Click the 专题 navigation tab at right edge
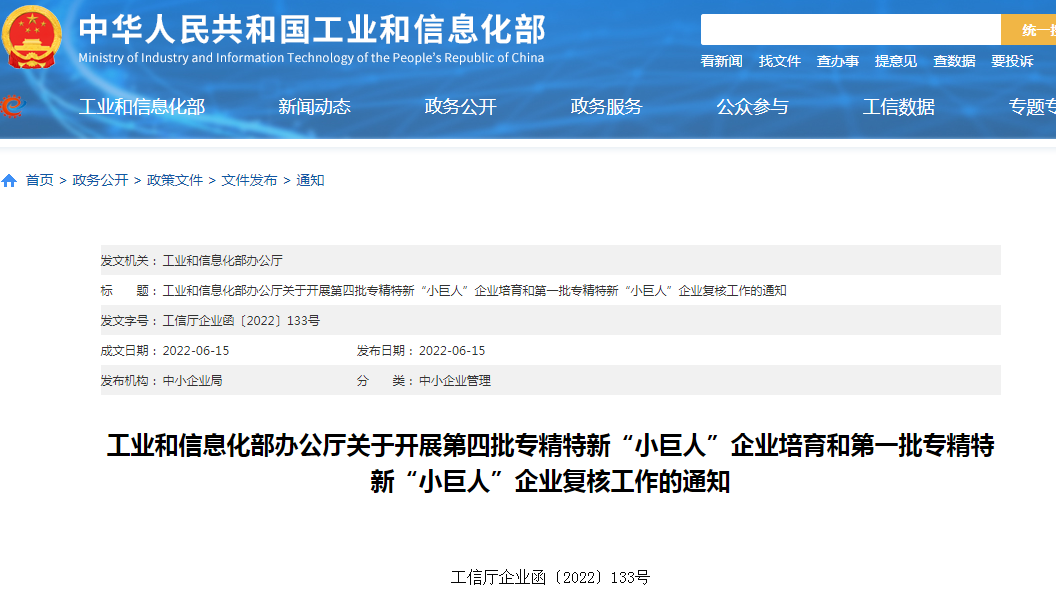 tap(1032, 106)
